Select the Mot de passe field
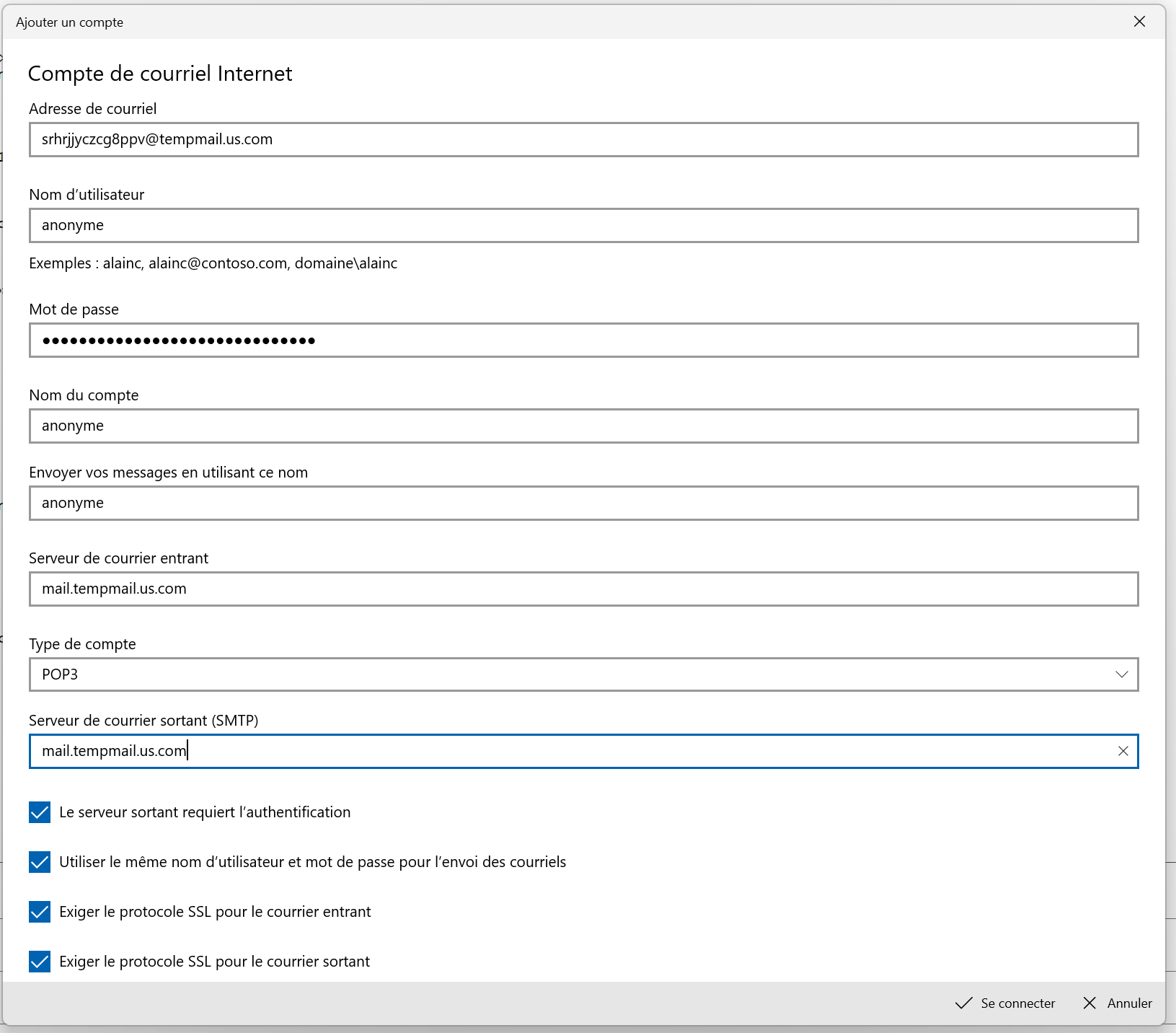 [x=583, y=340]
